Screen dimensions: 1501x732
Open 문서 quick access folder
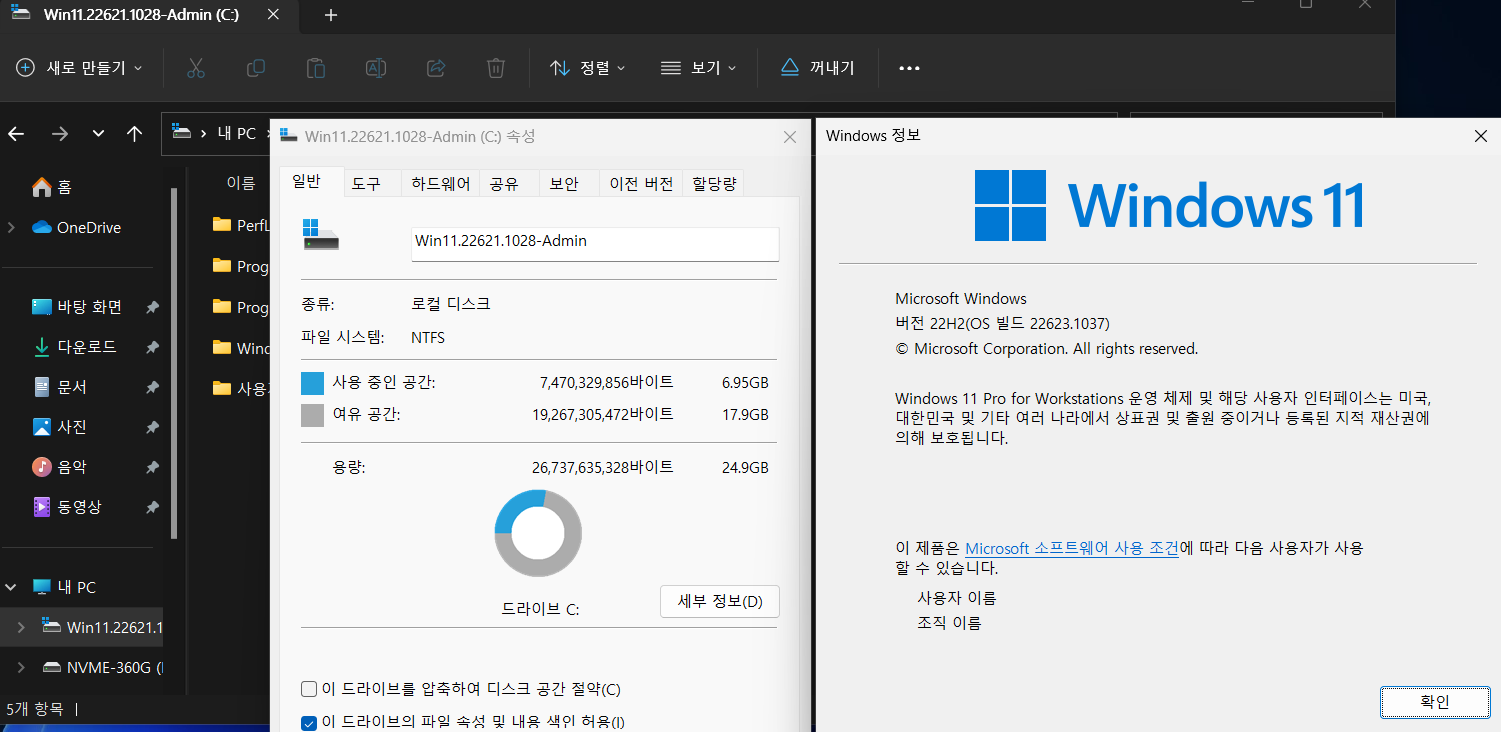tap(60, 387)
